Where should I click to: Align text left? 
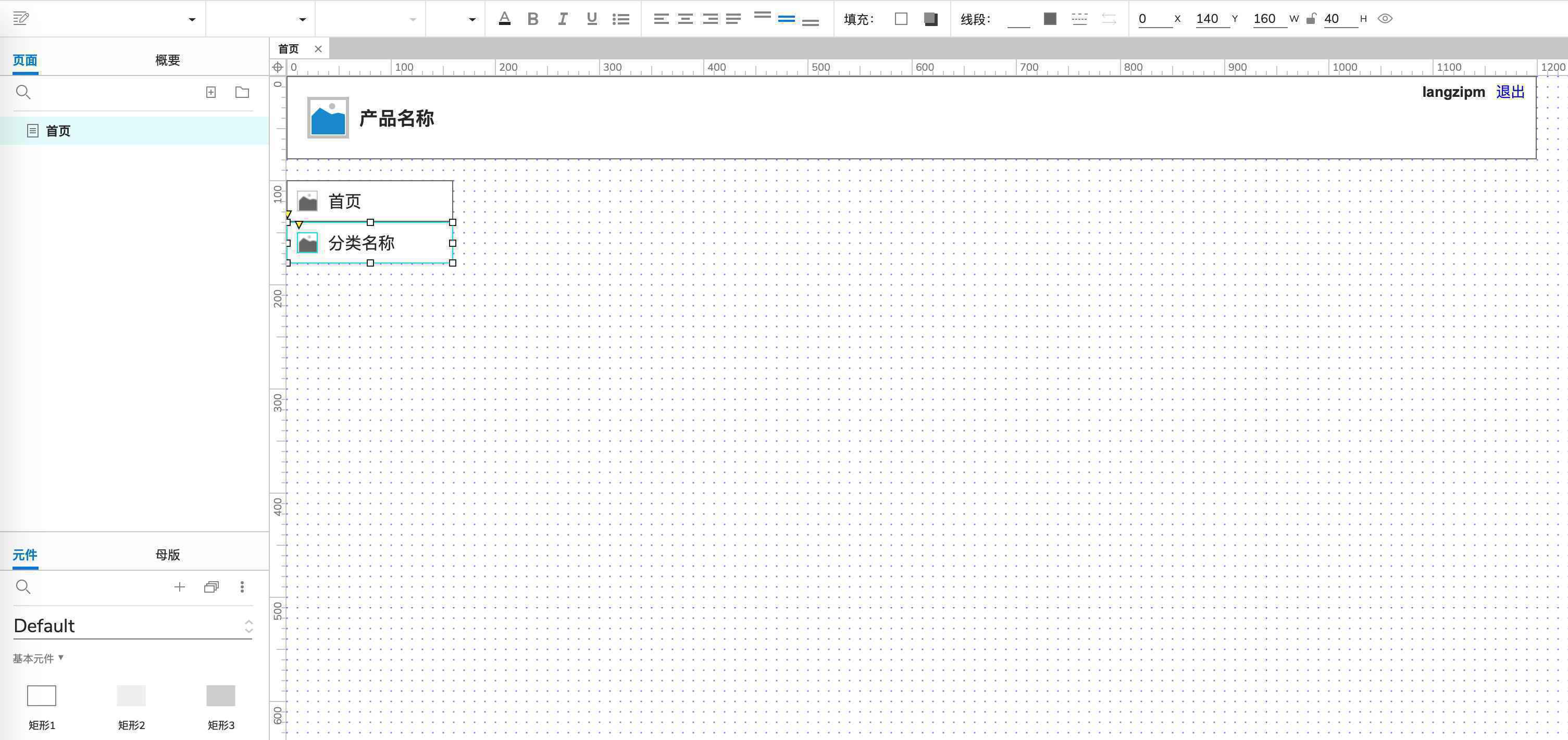pos(661,19)
